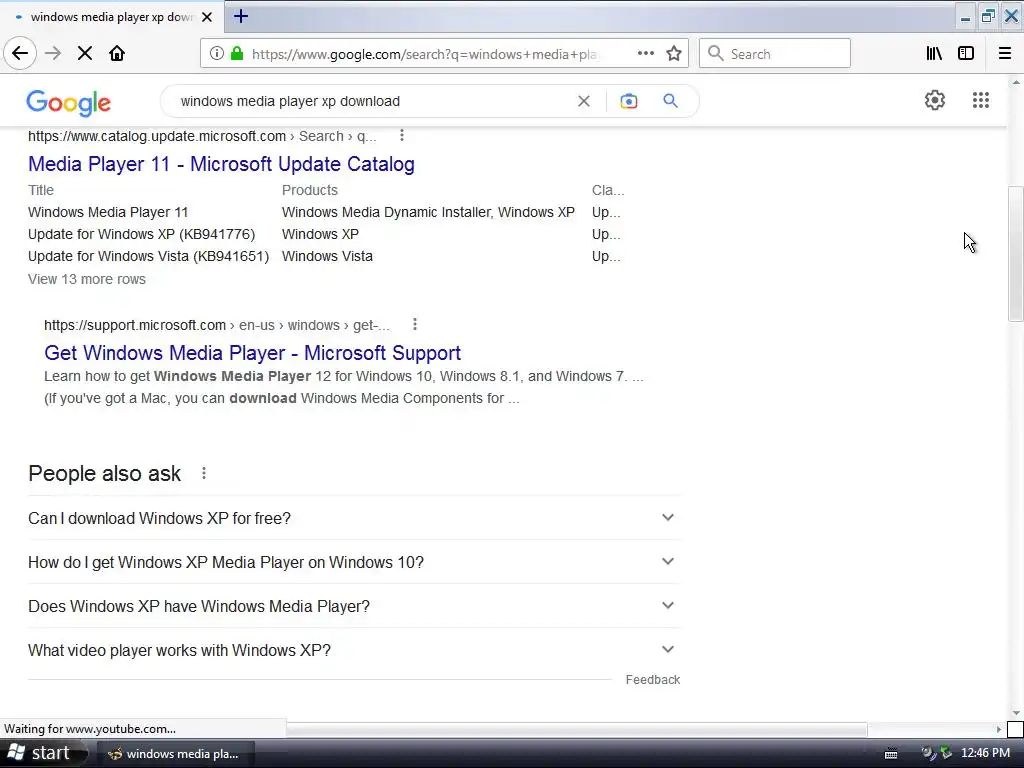Image resolution: width=1024 pixels, height=768 pixels.
Task: Open a new tab with the plus button
Action: tap(241, 16)
